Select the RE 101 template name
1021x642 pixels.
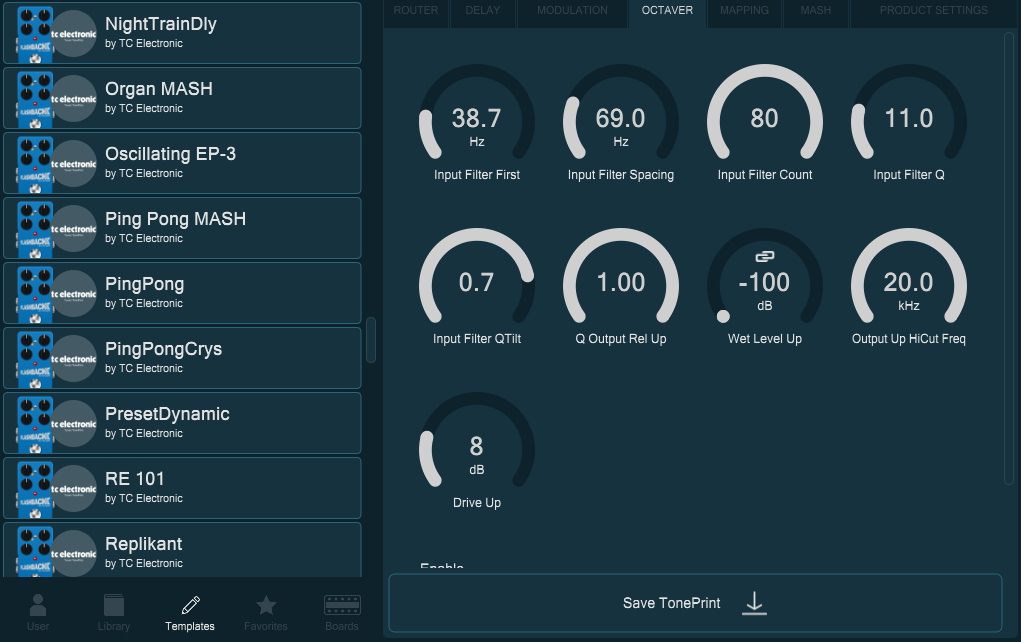pos(135,479)
